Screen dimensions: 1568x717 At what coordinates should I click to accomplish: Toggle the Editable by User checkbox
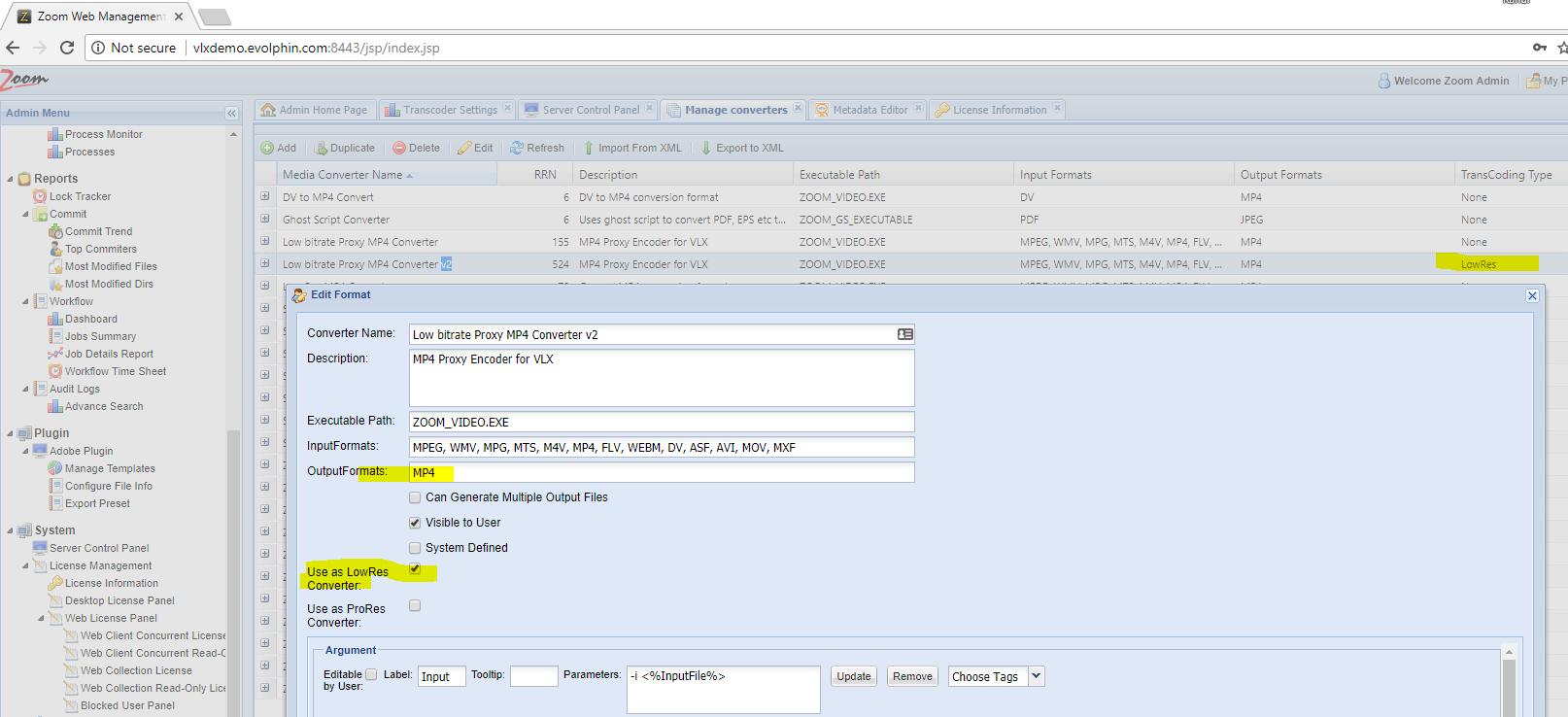pyautogui.click(x=371, y=674)
